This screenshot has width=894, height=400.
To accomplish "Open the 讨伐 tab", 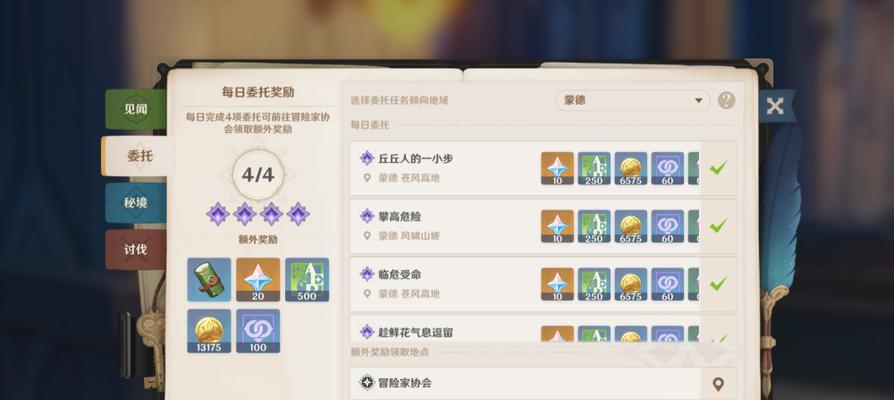I will tap(136, 250).
